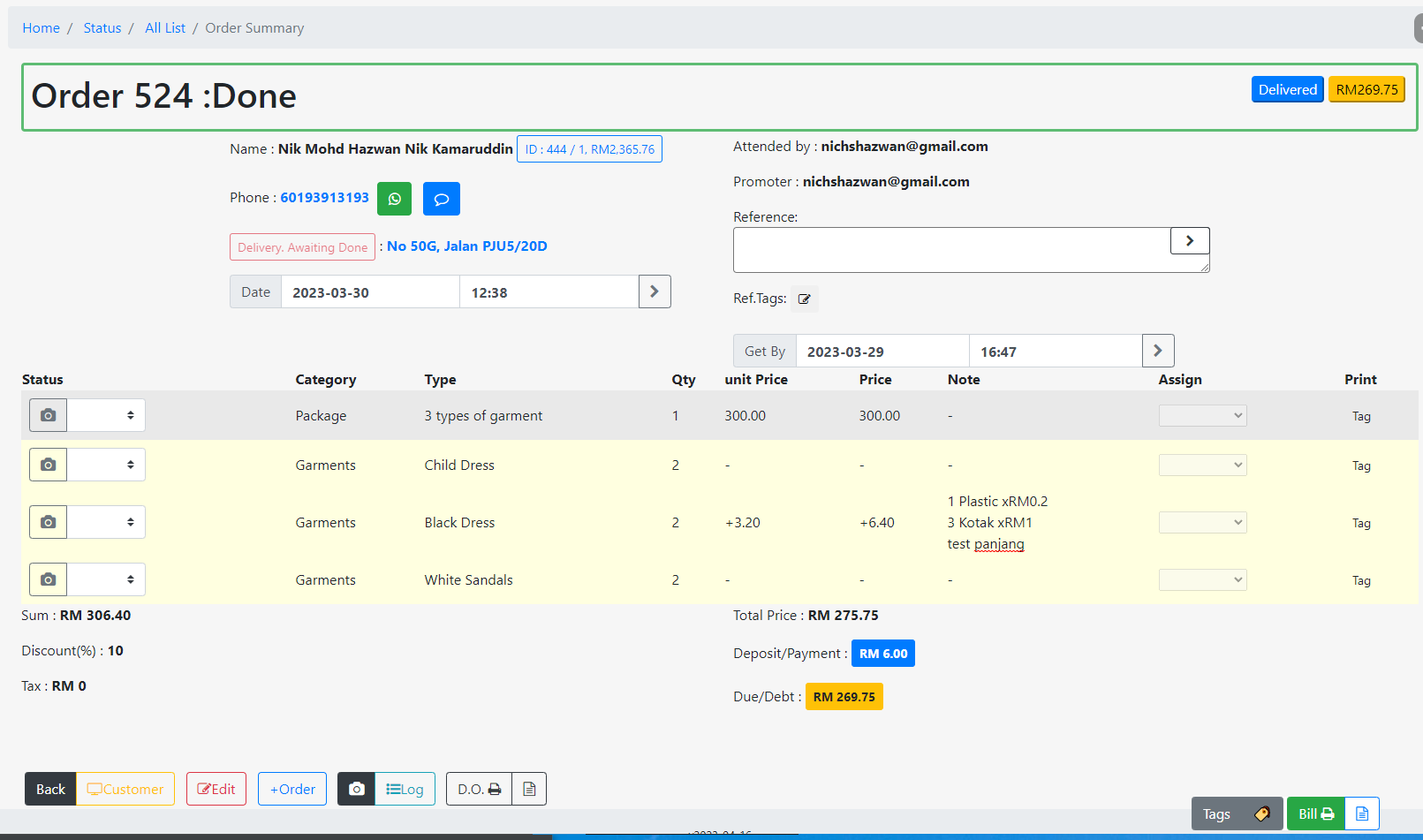Open Assign dropdown for Package row
Viewport: 1423px width, 840px height.
(x=1203, y=415)
